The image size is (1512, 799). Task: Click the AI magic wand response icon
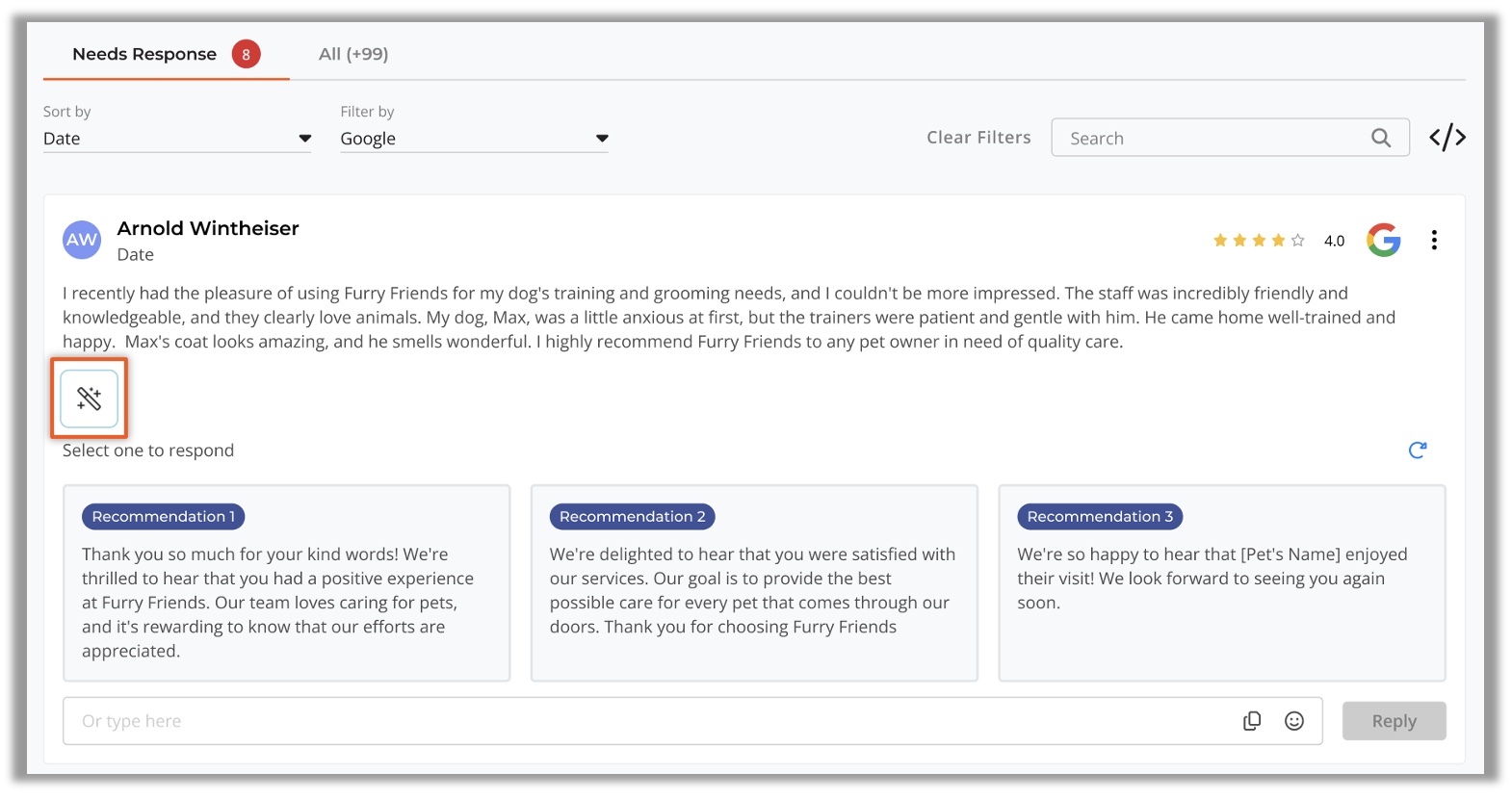(x=89, y=399)
